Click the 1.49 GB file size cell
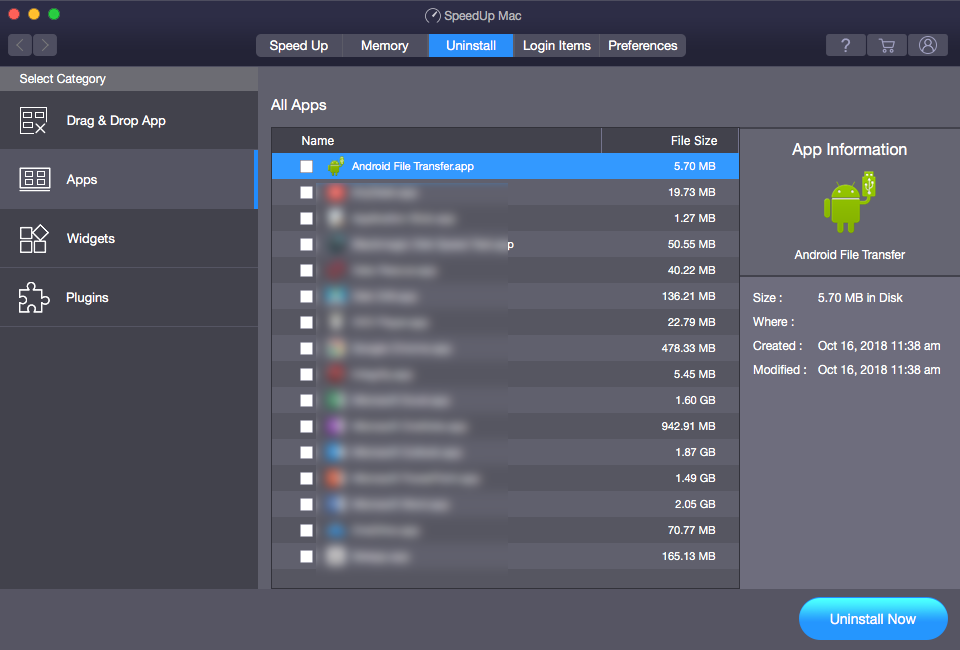Image resolution: width=960 pixels, height=650 pixels. 695,479
